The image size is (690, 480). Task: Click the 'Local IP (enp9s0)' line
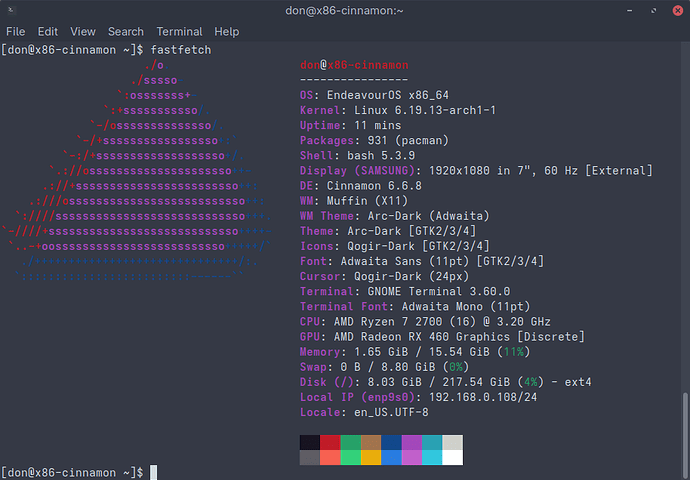pos(418,397)
